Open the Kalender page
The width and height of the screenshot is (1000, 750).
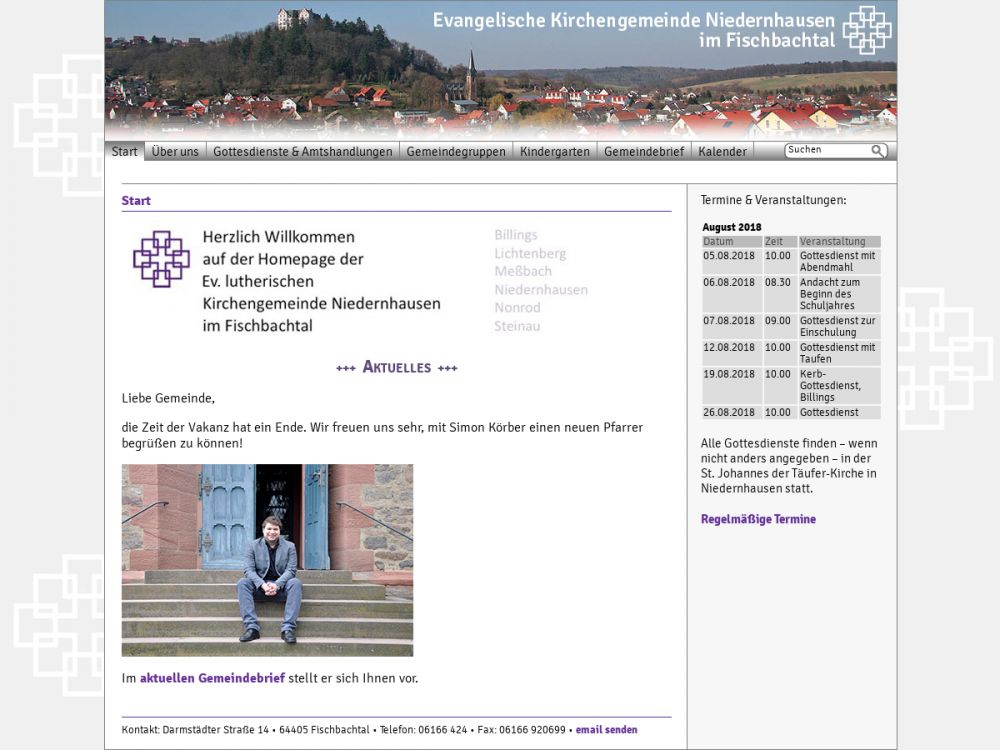(x=722, y=152)
